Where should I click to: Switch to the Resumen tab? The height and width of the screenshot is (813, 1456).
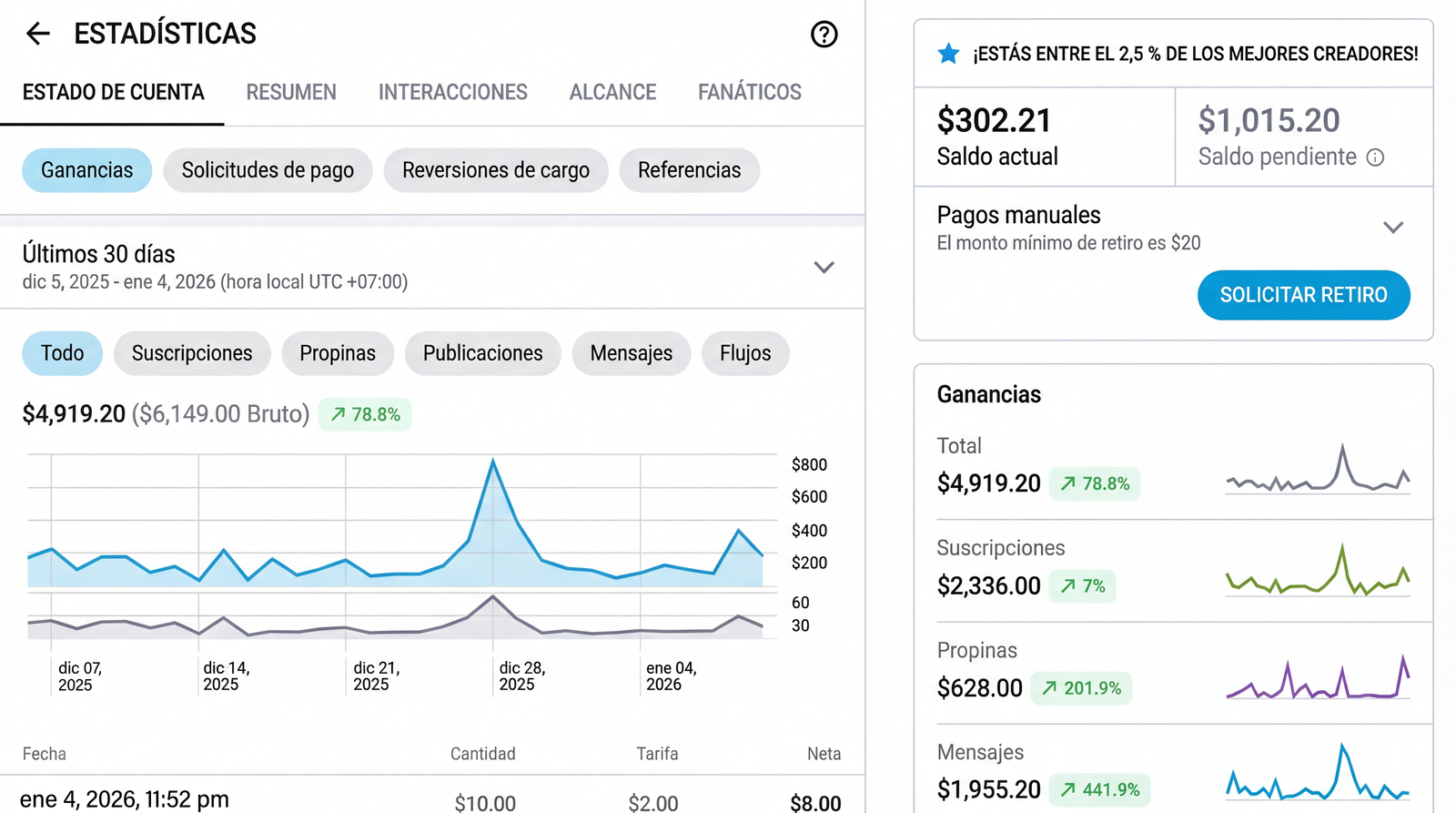point(291,92)
